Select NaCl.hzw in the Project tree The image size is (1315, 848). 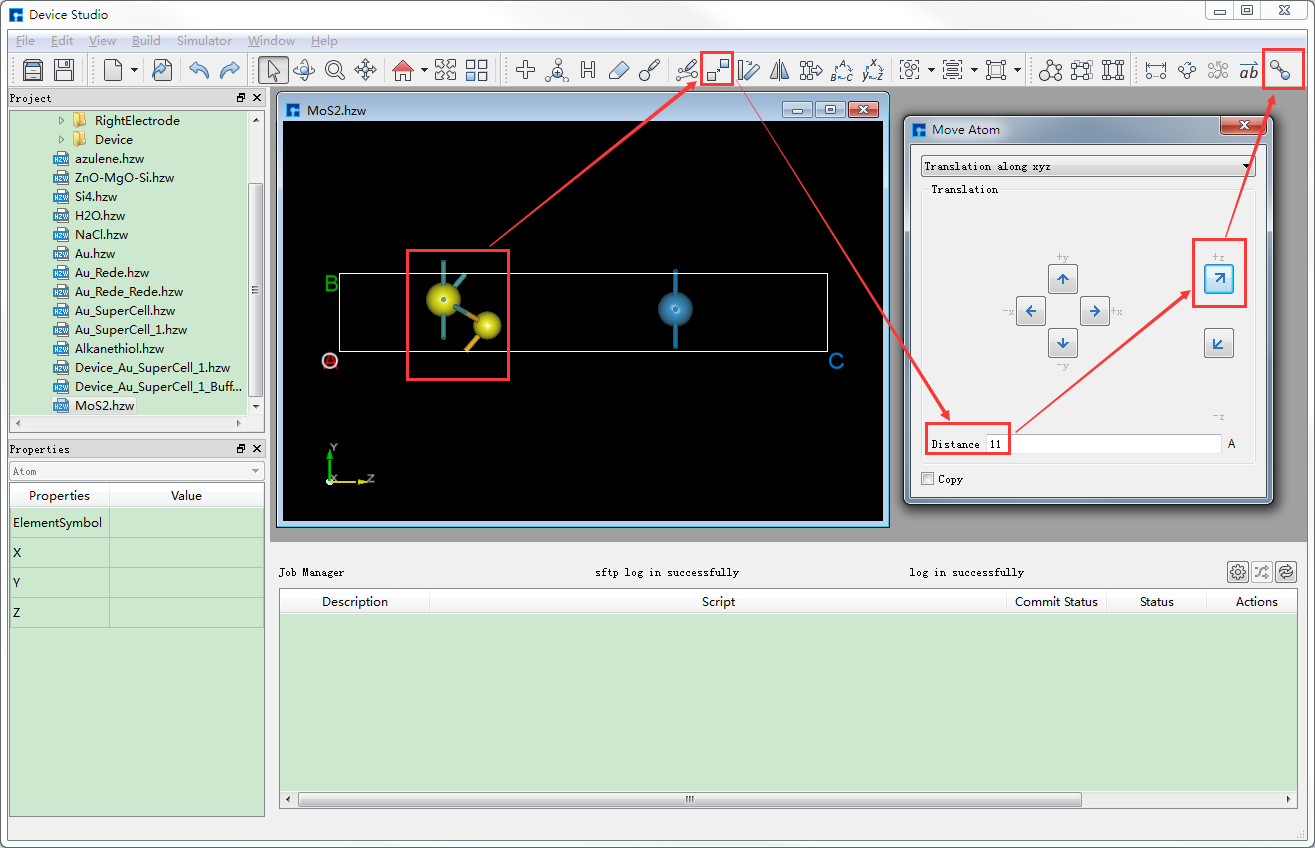point(101,235)
